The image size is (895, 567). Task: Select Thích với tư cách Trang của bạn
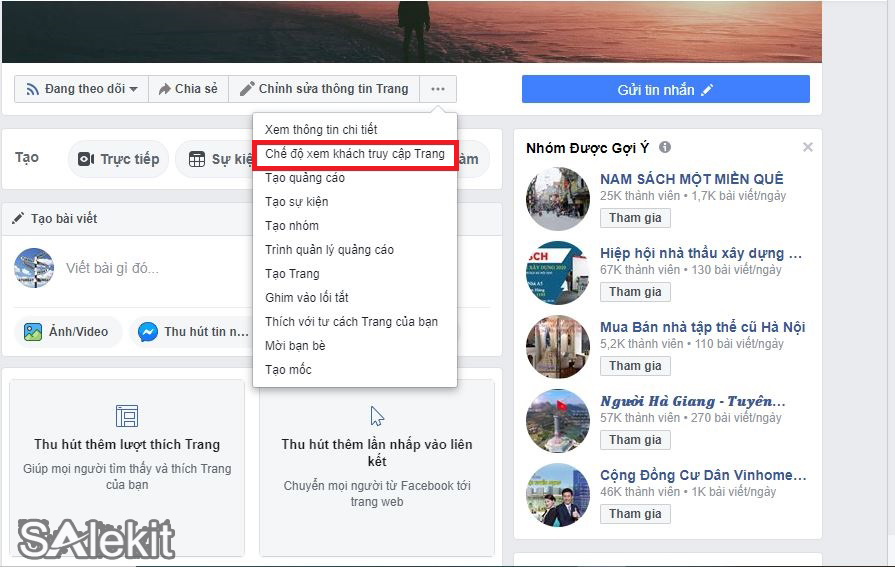(354, 321)
